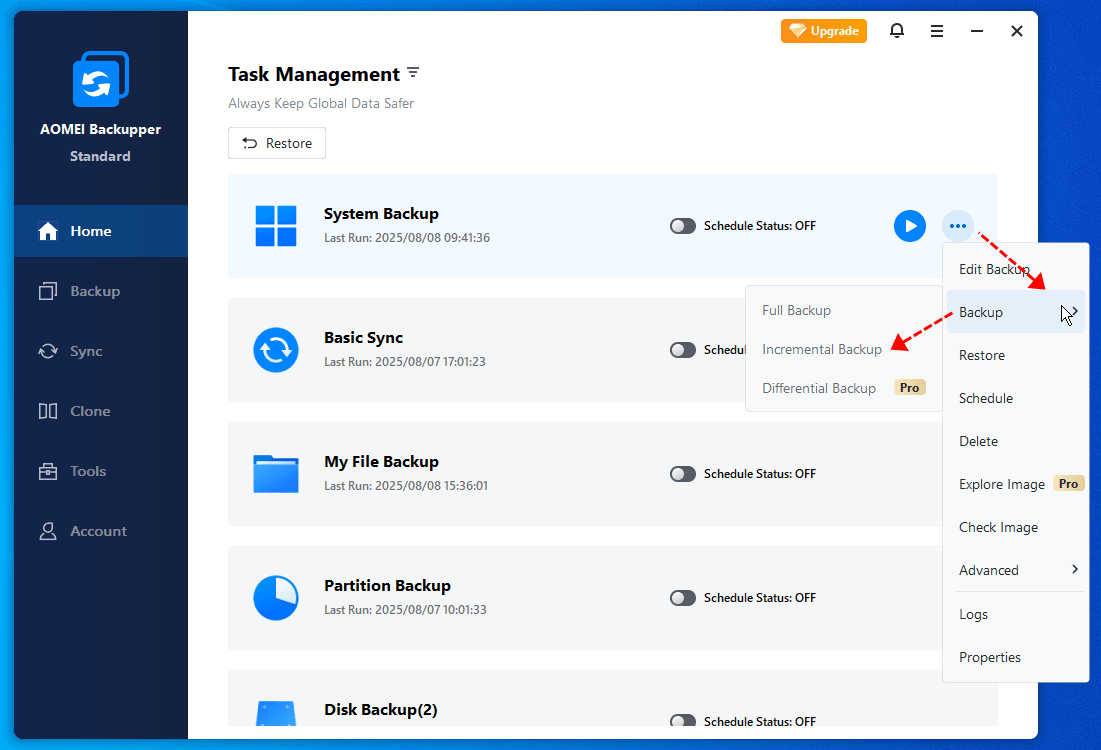Open the Clone section in sidebar
The height and width of the screenshot is (750, 1101).
pos(90,411)
